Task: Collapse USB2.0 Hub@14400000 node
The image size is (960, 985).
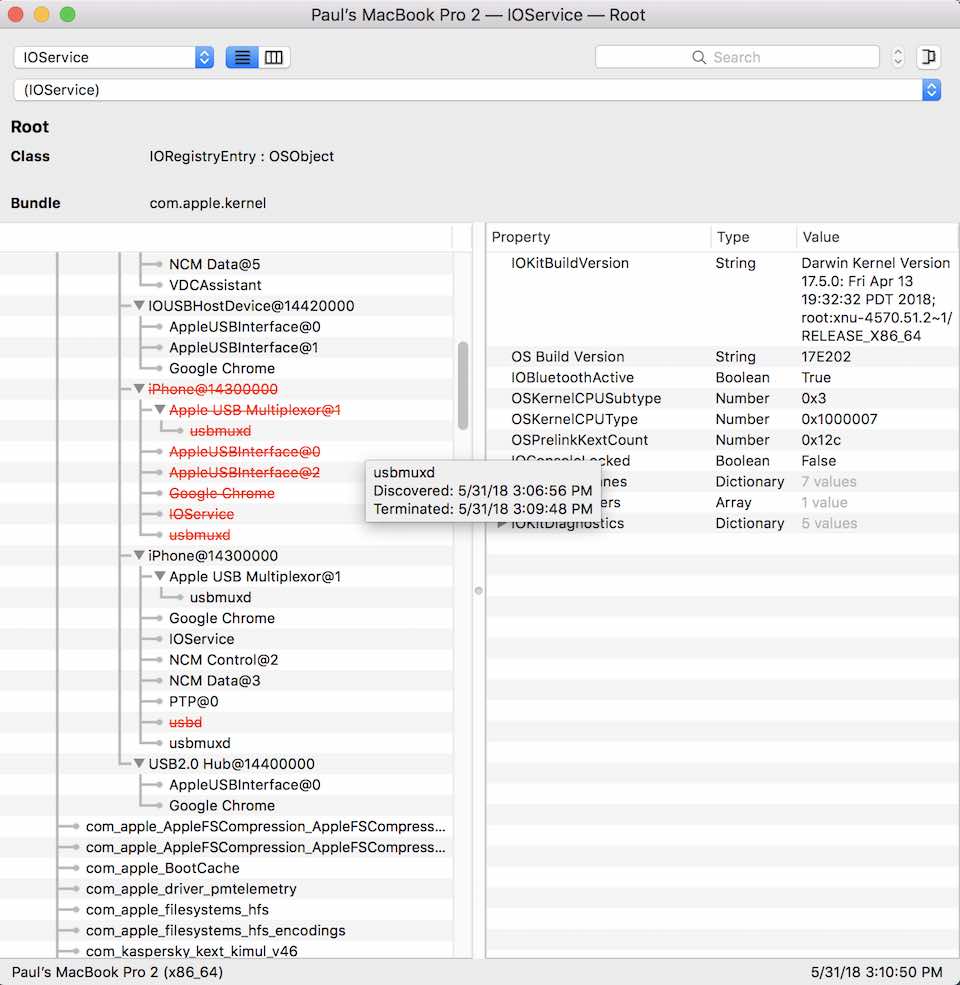Action: tap(139, 764)
